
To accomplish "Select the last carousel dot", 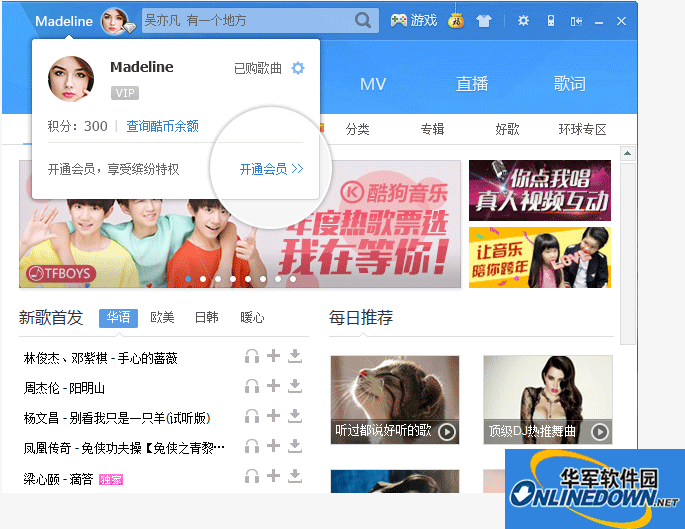I will click(293, 279).
